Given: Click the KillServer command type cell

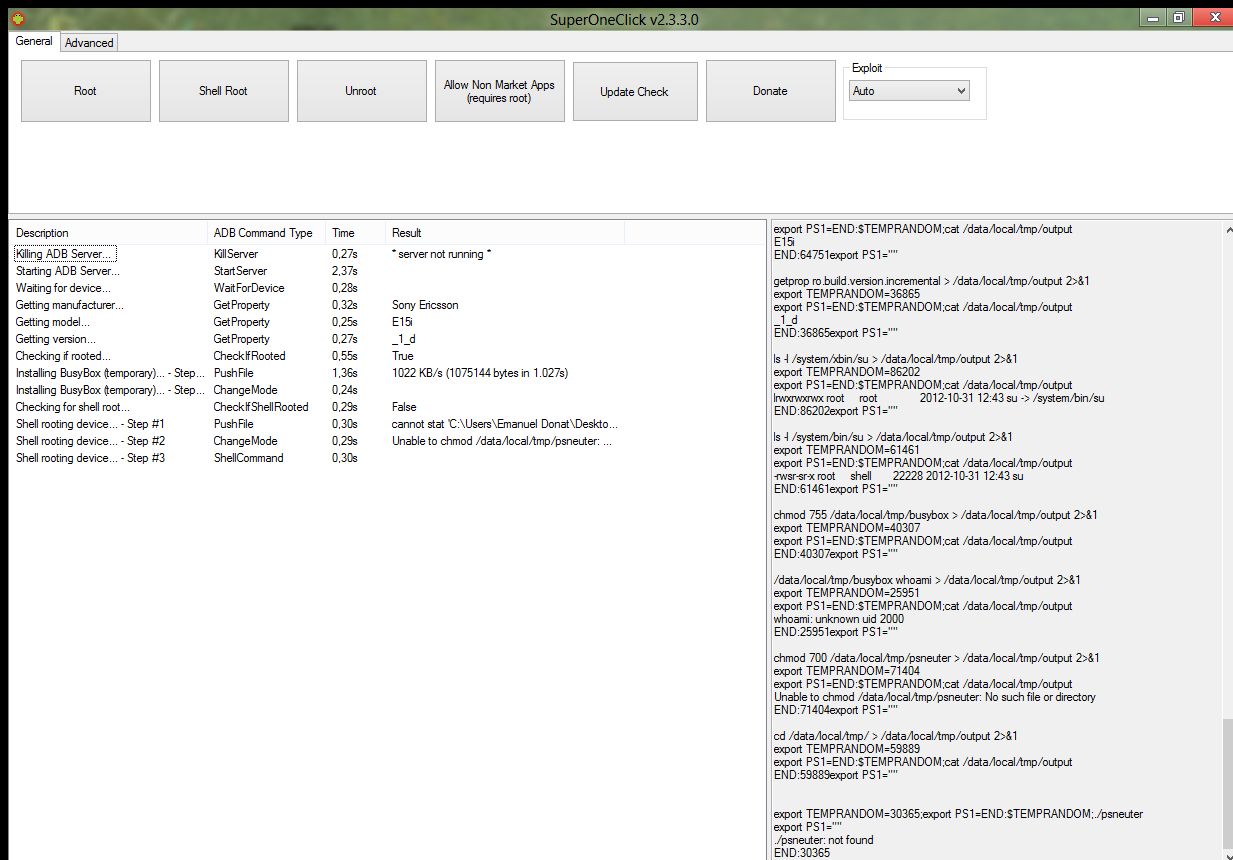Looking at the screenshot, I should 236,254.
